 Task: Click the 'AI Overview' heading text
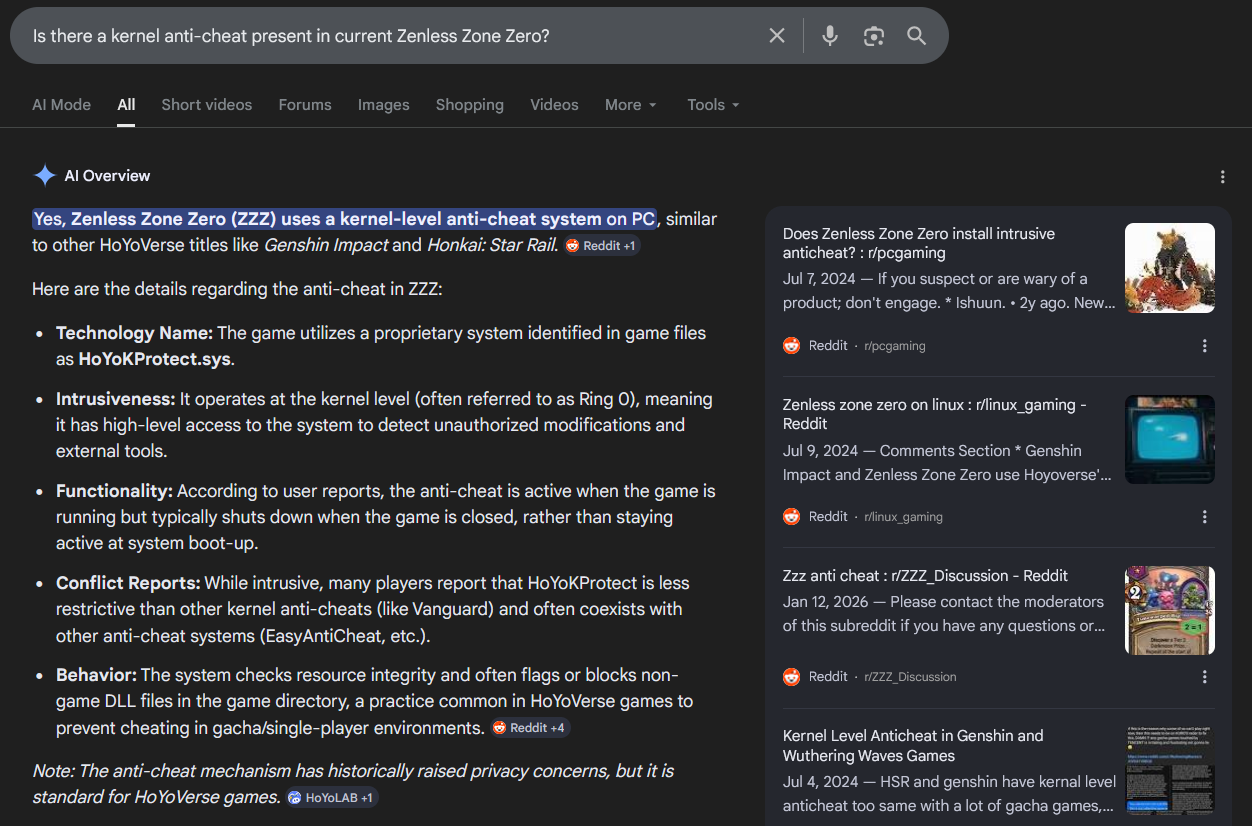[107, 176]
